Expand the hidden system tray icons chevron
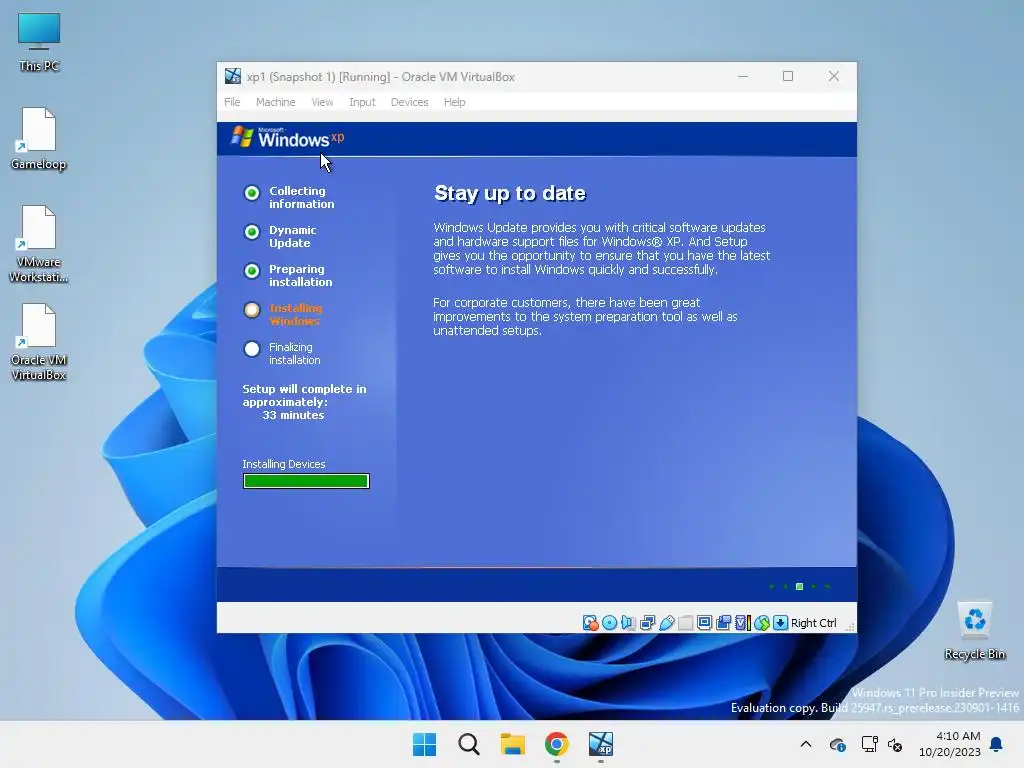This screenshot has height=768, width=1024. coord(806,744)
